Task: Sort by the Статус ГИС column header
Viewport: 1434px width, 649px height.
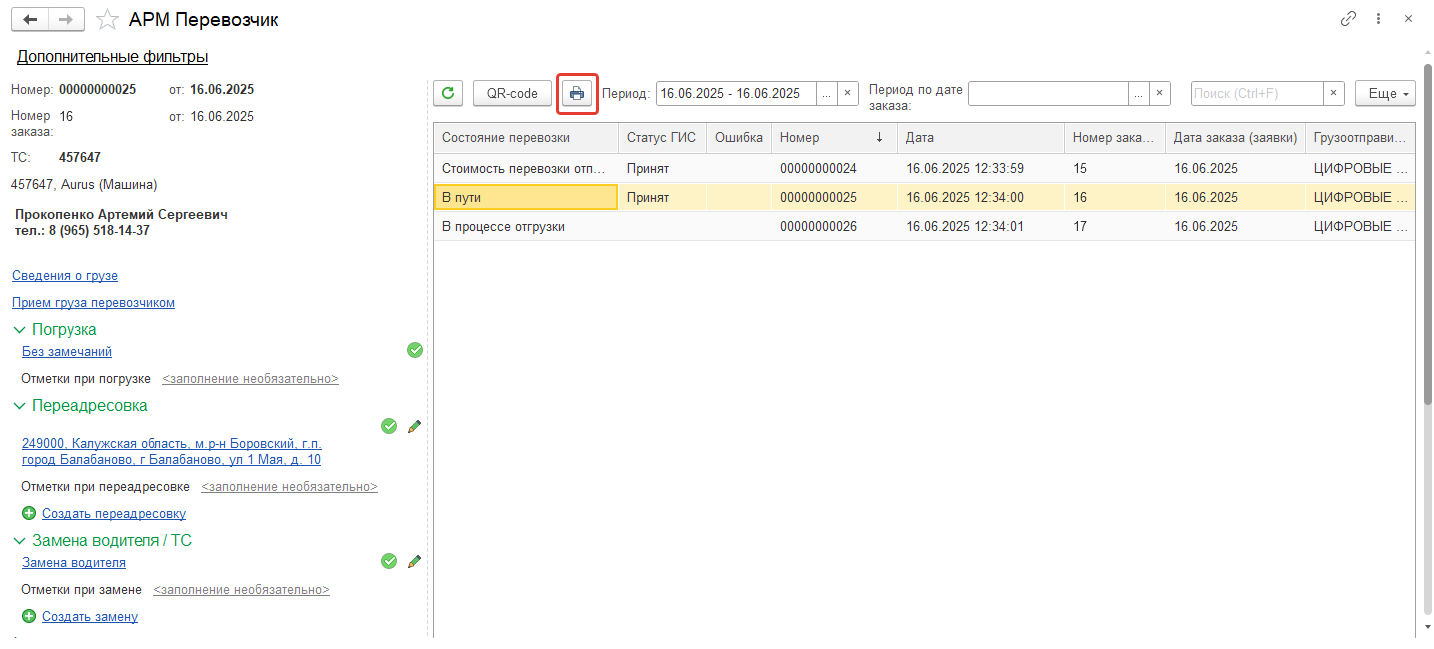Action: click(662, 138)
